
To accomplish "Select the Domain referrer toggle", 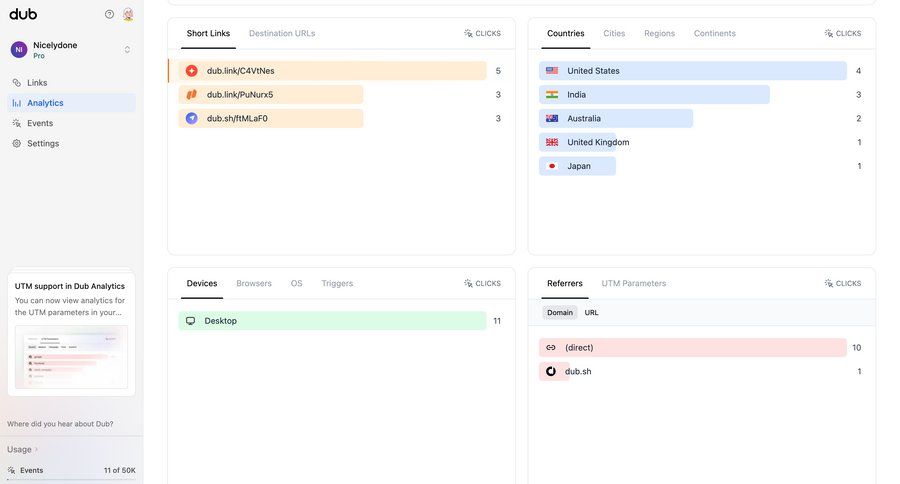I will [560, 313].
